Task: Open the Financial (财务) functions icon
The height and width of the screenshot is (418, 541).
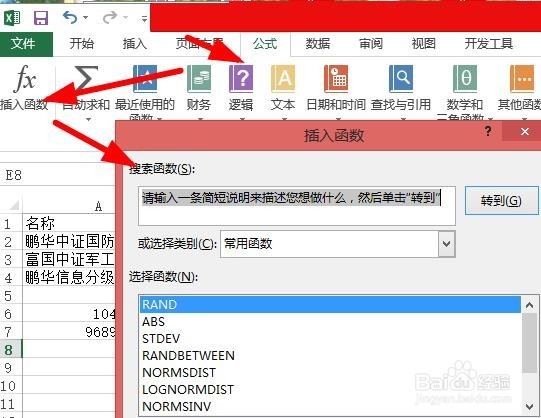Action: (x=199, y=79)
